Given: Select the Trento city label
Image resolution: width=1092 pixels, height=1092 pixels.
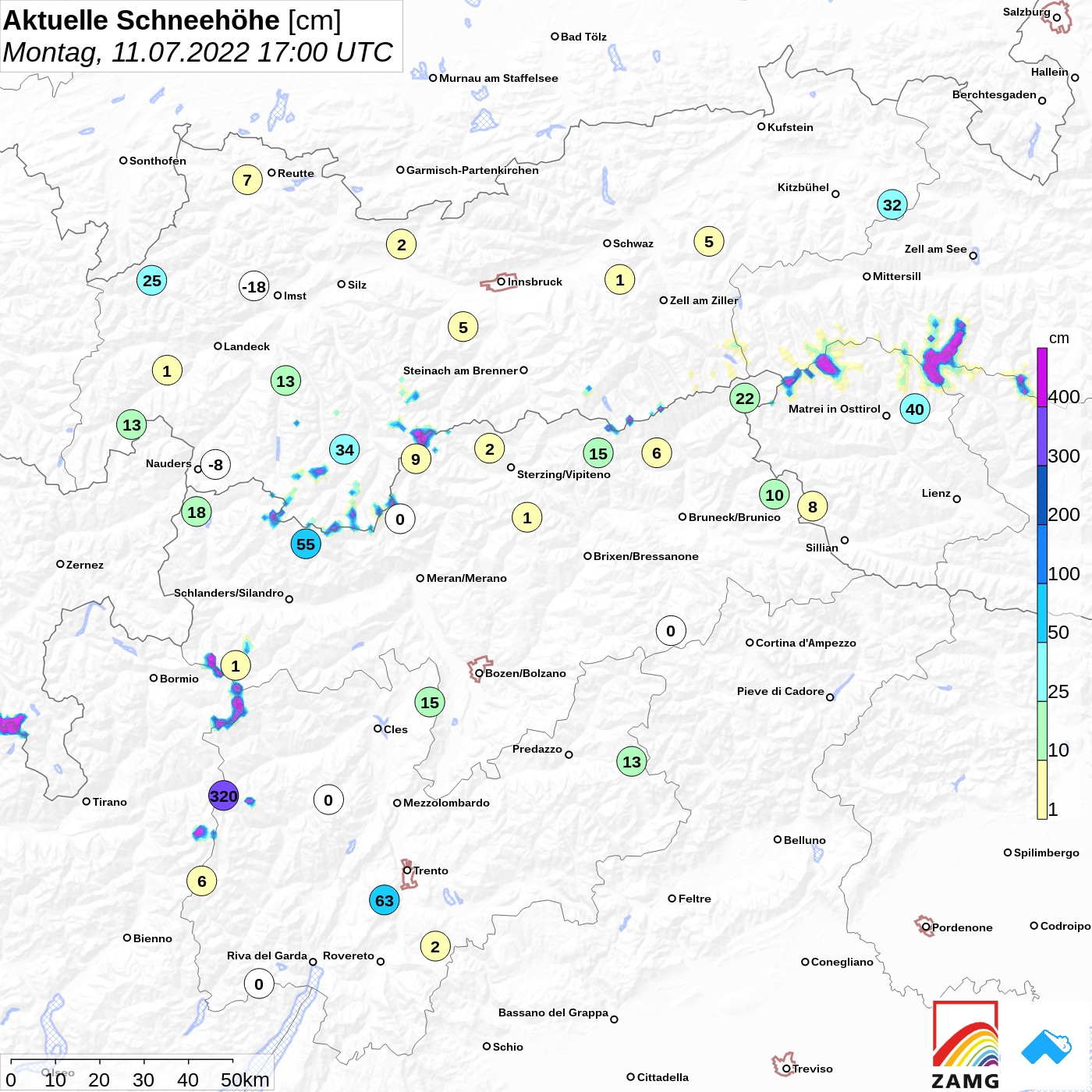Looking at the screenshot, I should pyautogui.click(x=431, y=870).
